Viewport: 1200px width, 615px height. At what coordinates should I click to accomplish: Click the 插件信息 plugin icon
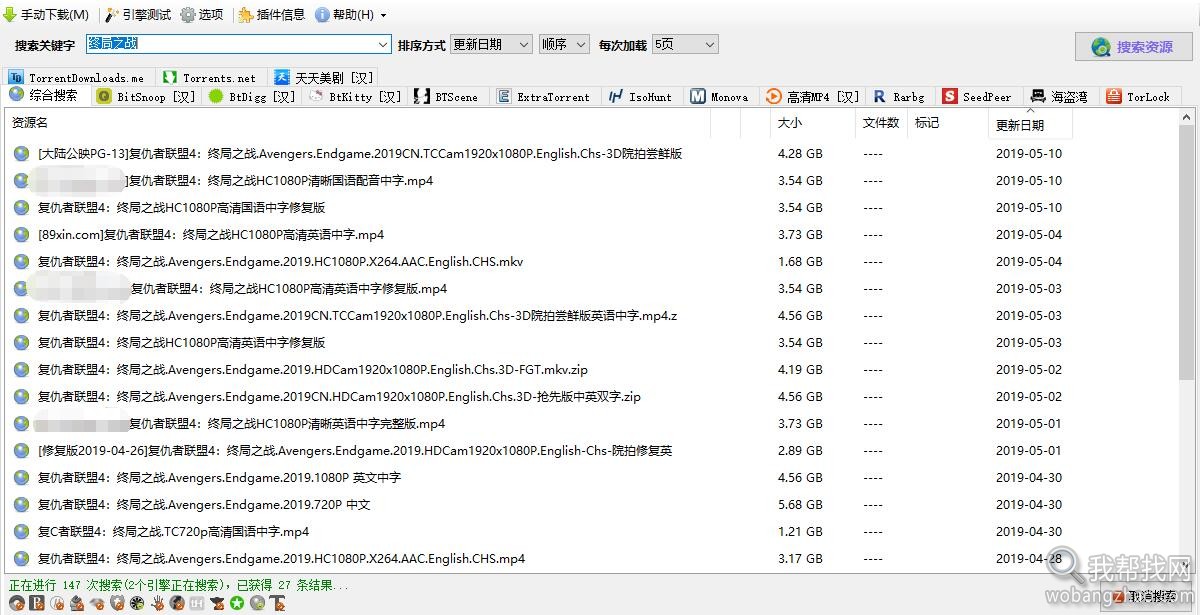coord(246,15)
